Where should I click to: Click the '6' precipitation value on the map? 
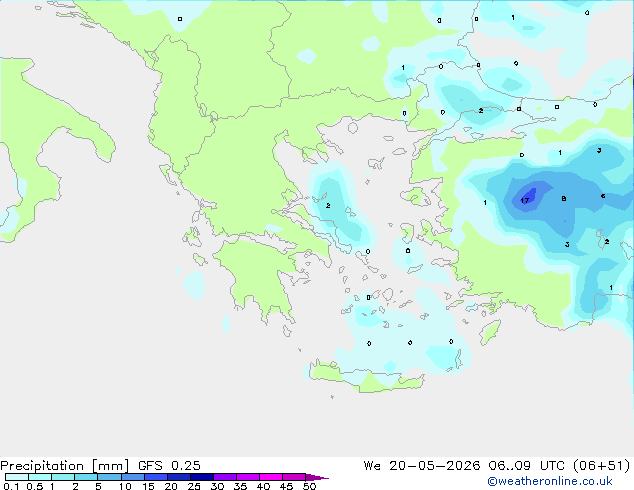pos(603,196)
